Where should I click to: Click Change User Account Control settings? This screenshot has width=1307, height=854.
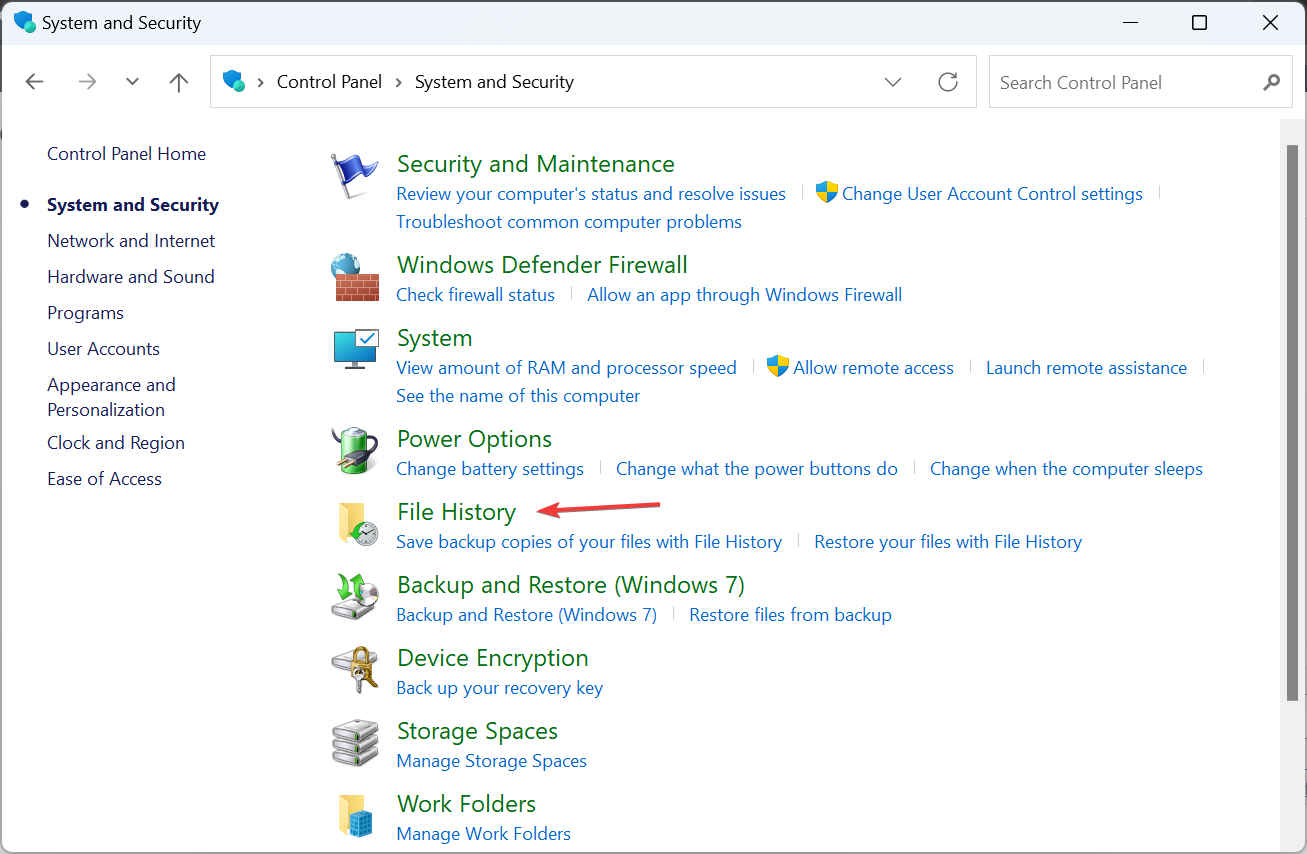tap(991, 194)
